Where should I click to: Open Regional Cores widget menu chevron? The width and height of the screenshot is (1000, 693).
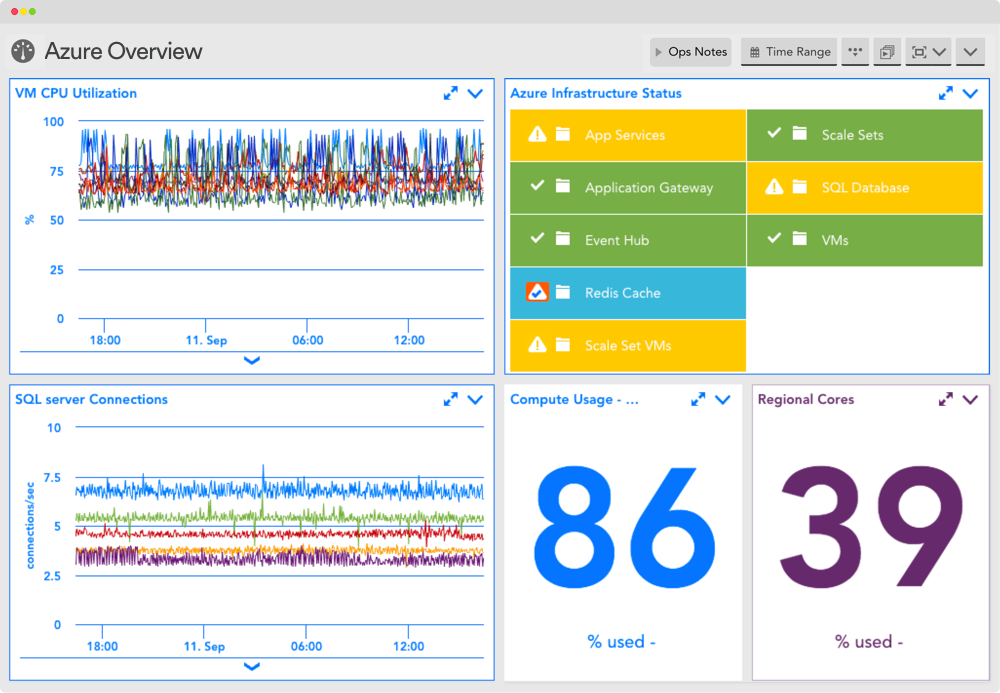(970, 400)
